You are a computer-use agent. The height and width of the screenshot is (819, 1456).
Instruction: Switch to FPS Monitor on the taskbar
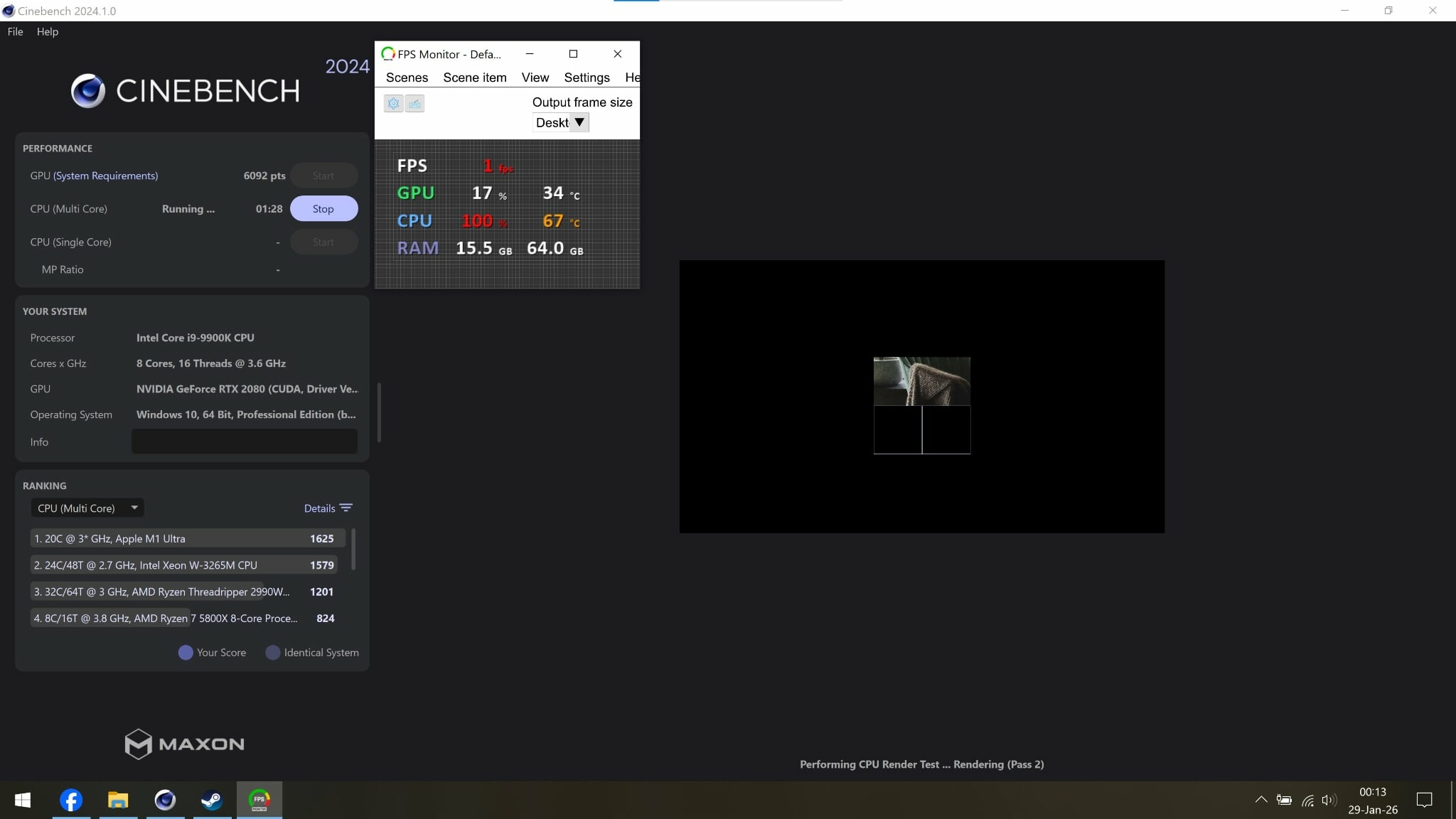pos(259,800)
